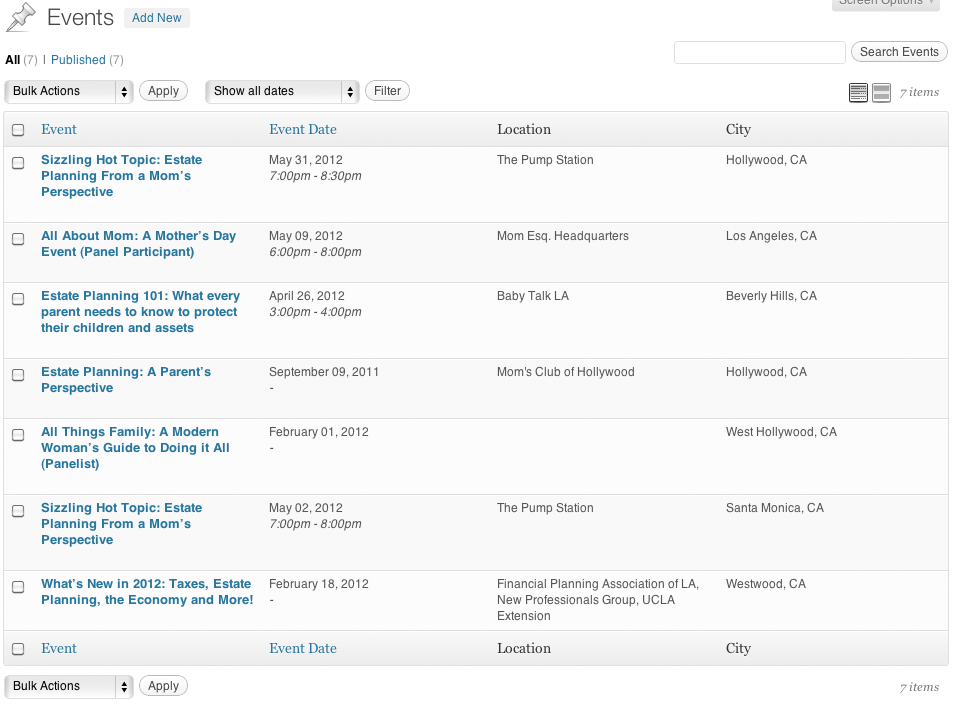Click the 'February 18, 2012' date cell
Viewport: 956px width, 713px height.
(x=319, y=584)
